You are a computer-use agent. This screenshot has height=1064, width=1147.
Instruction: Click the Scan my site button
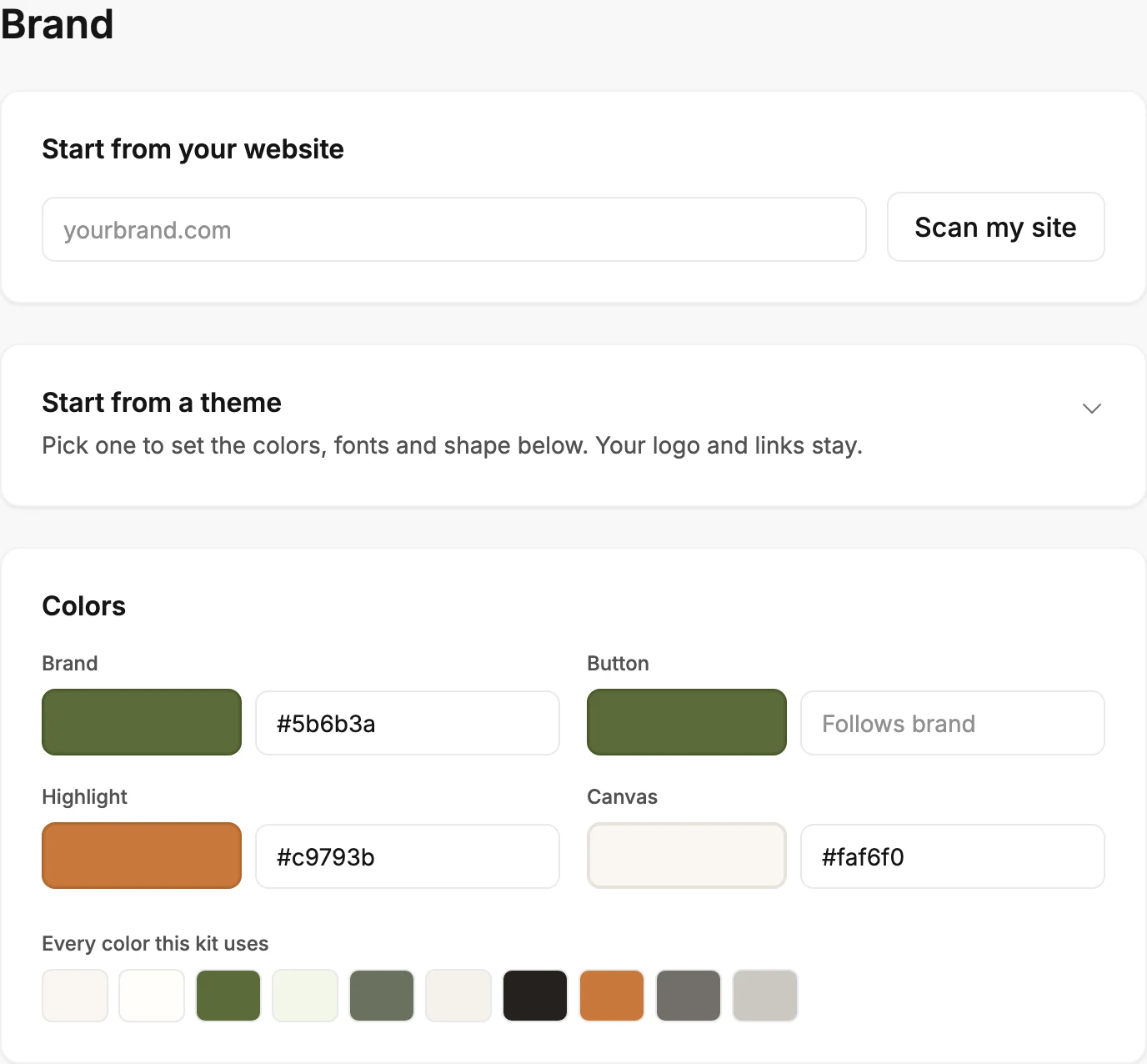(995, 227)
